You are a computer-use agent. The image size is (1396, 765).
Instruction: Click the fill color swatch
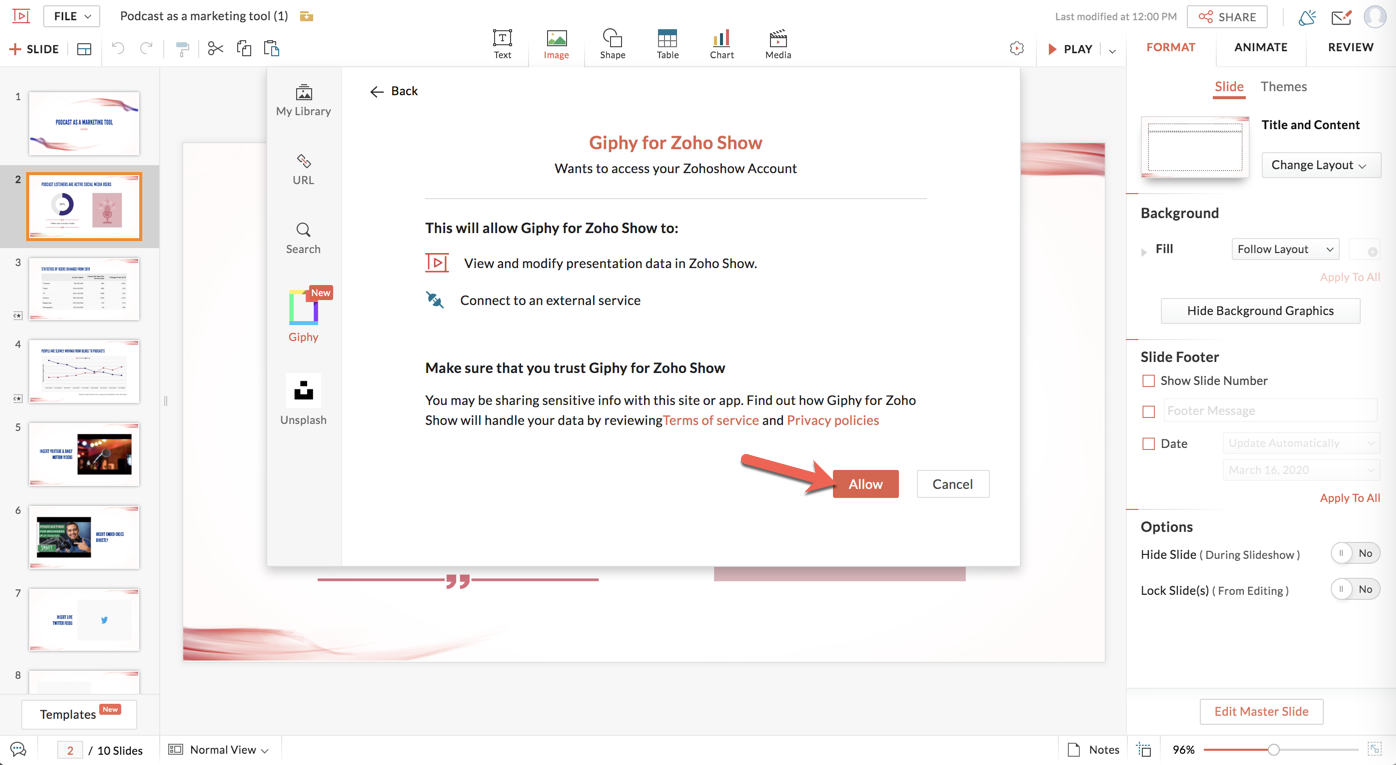1364,249
